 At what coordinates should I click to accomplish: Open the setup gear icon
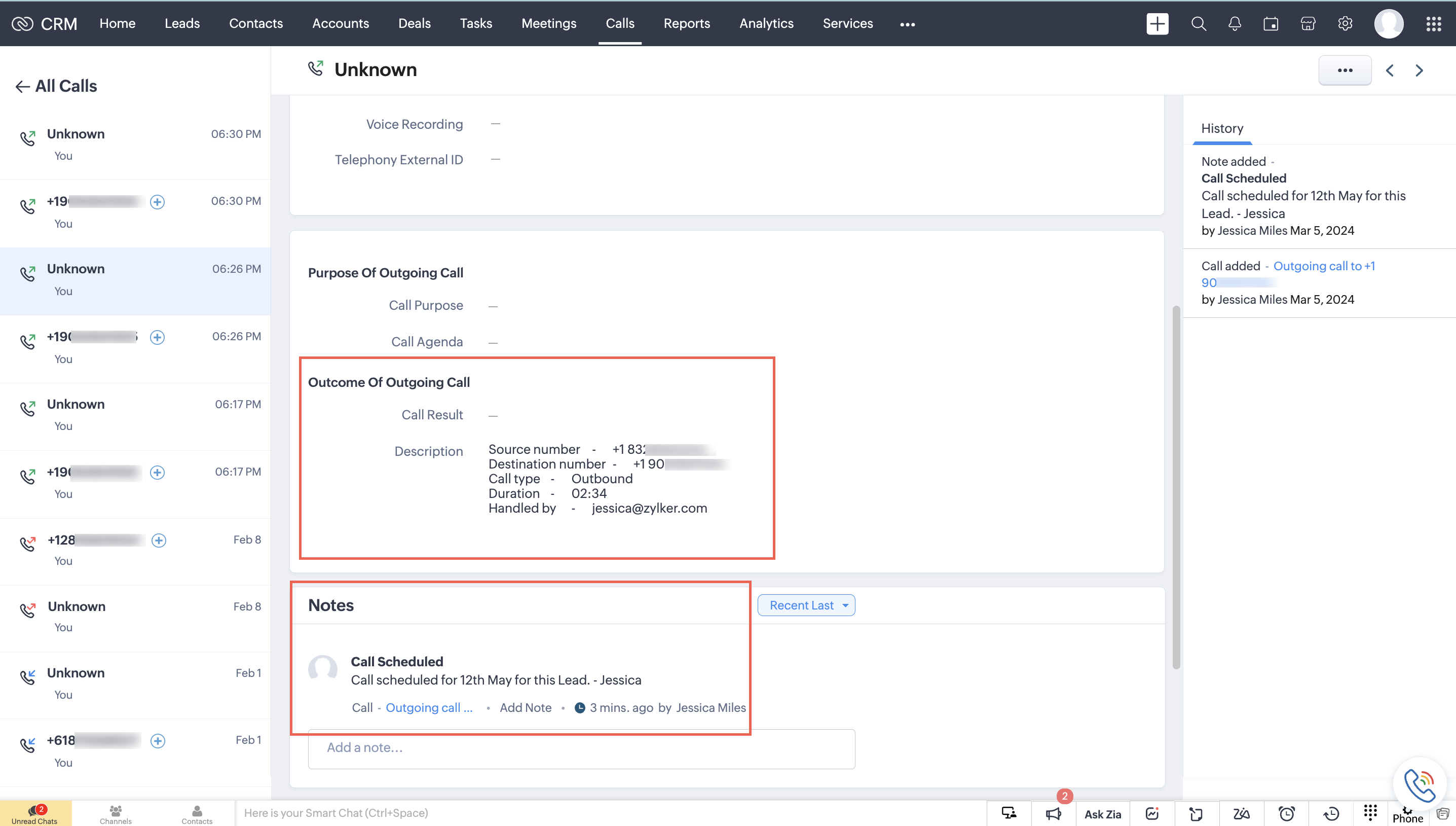[x=1345, y=24]
